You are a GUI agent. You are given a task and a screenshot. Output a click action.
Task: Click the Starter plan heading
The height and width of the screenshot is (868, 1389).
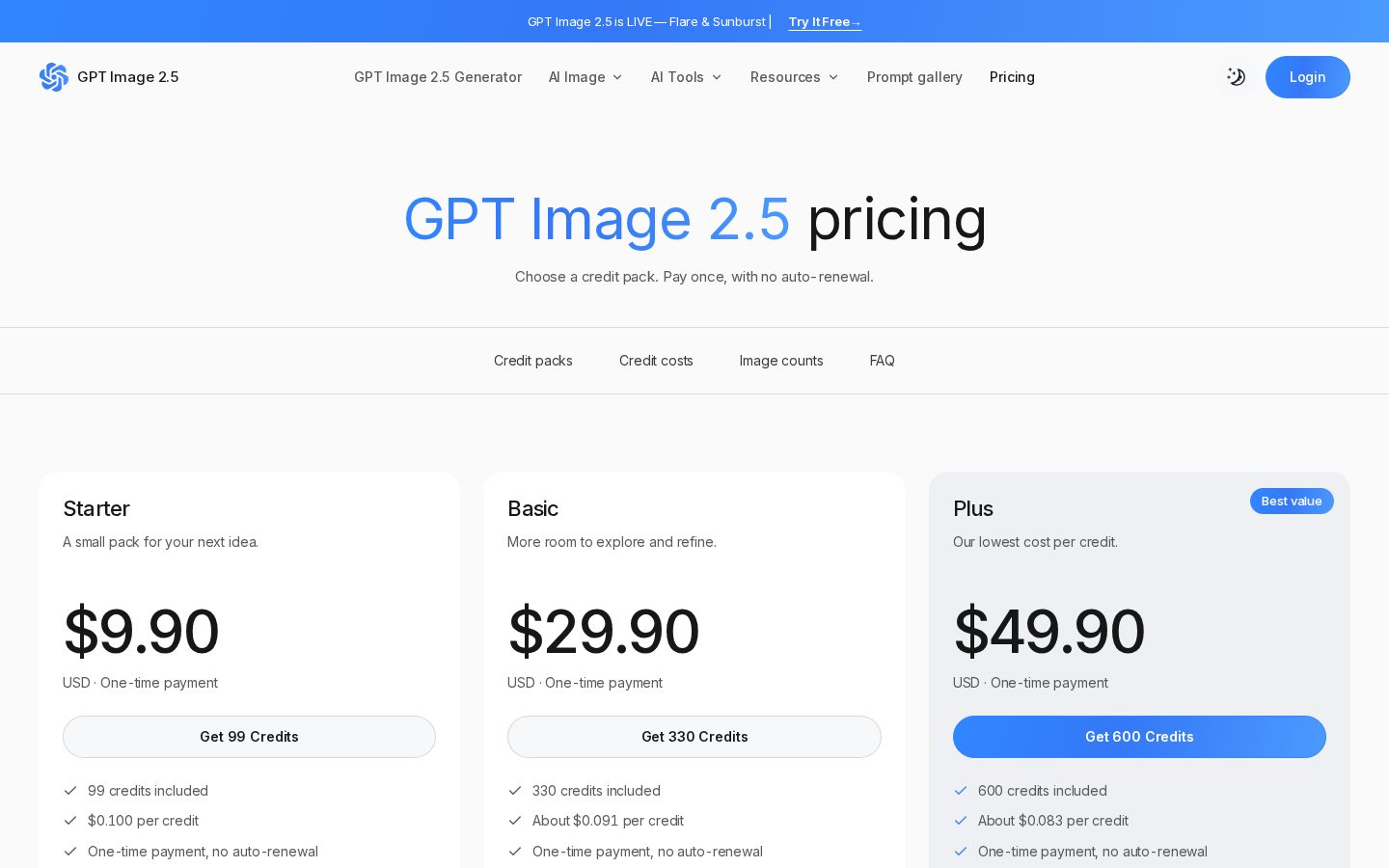96,508
